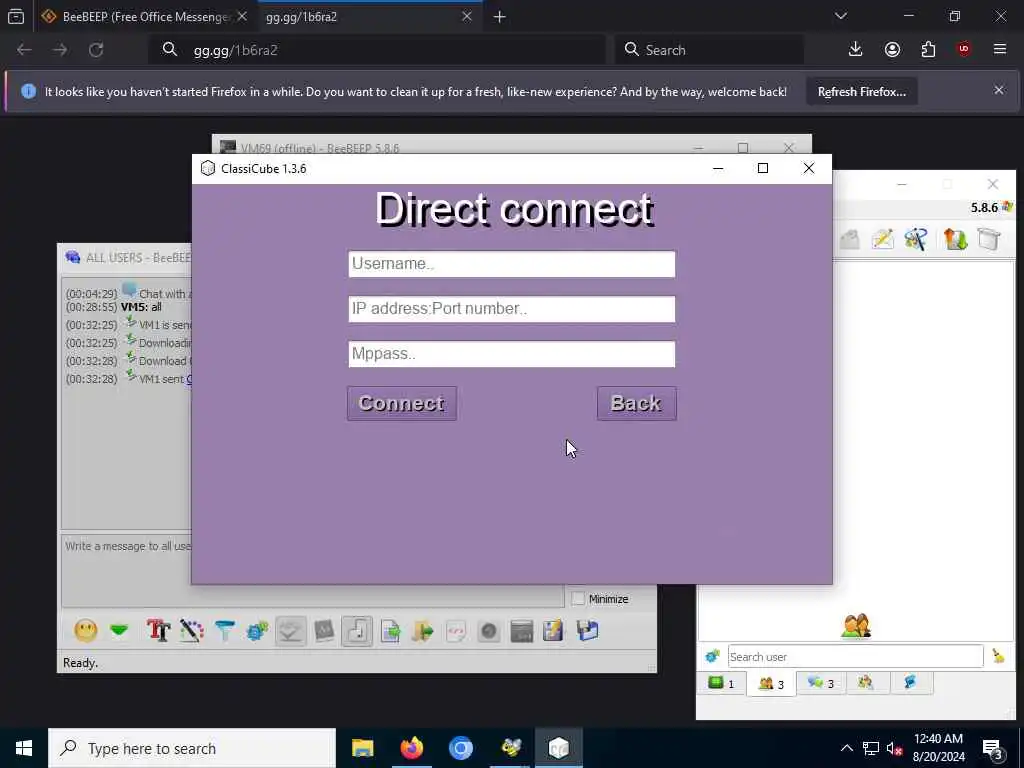Clear user search with the broom icon
Screen dimensions: 1024x768
(998, 656)
